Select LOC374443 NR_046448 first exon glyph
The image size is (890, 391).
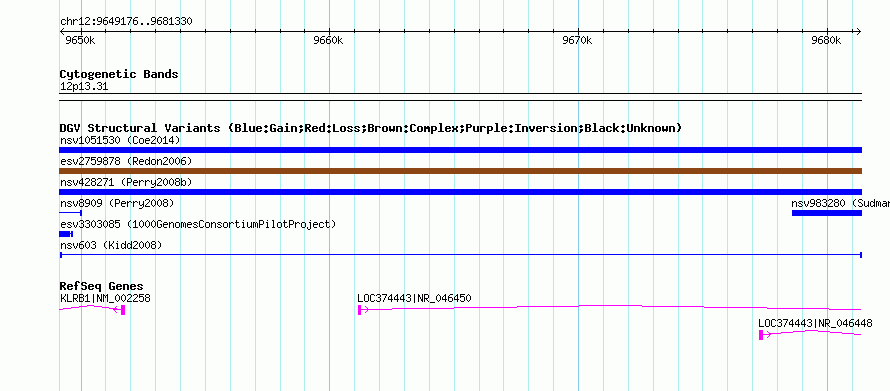[x=761, y=335]
